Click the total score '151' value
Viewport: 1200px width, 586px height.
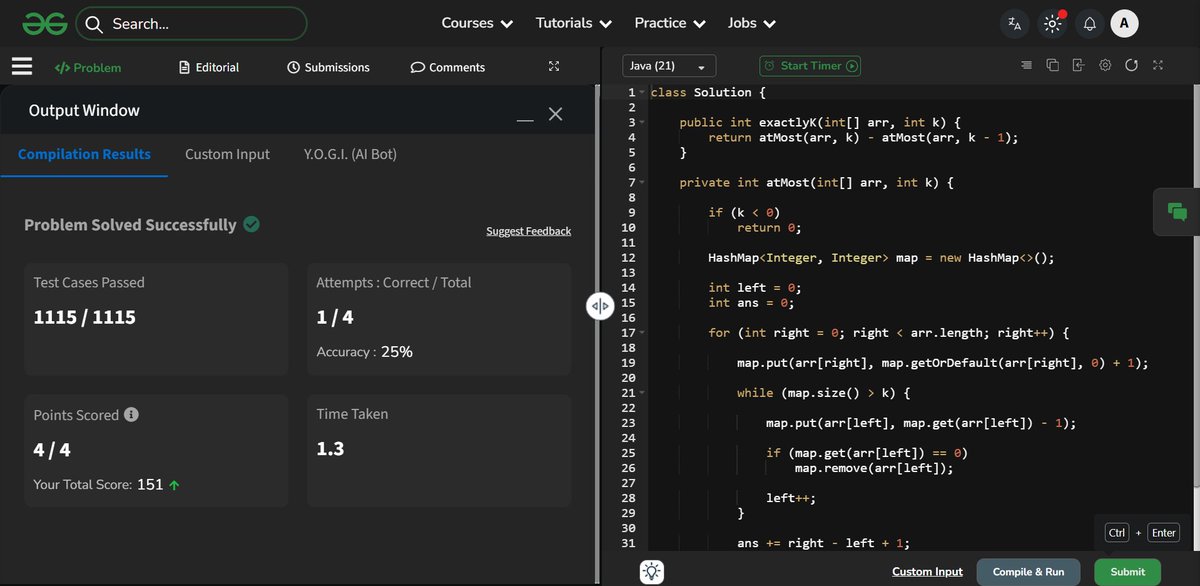[x=150, y=484]
